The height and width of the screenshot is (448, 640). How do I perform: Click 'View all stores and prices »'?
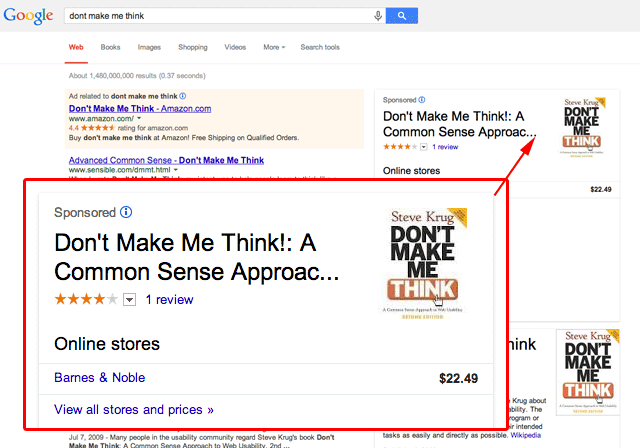point(134,409)
